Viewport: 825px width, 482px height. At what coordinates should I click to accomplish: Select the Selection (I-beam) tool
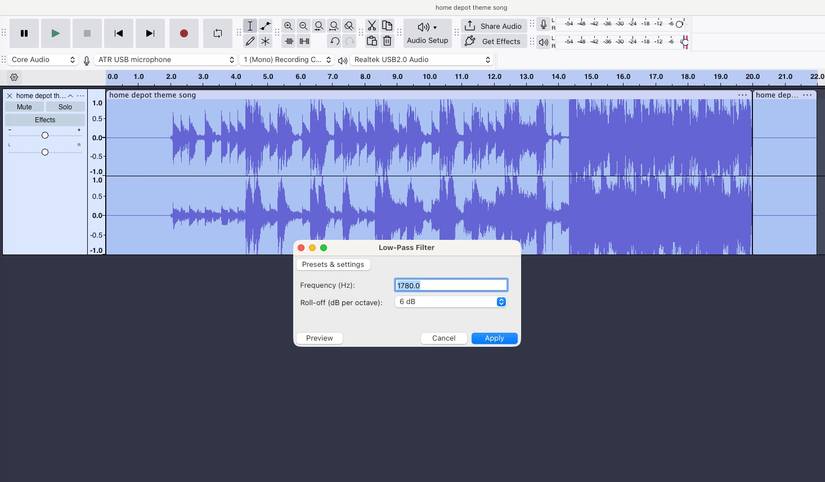pos(250,26)
